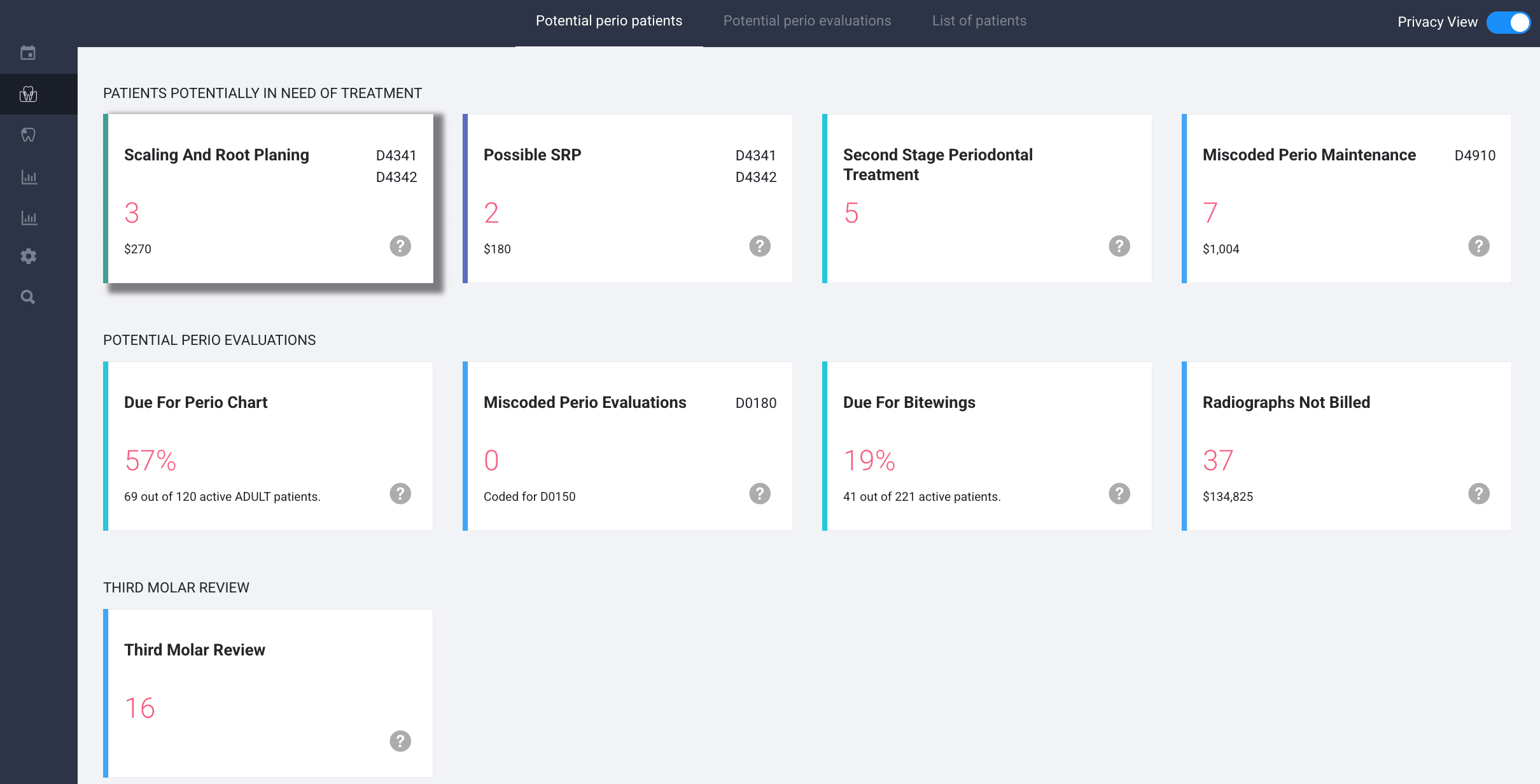This screenshot has height=784, width=1540.
Task: Open the settings gear icon
Action: click(28, 256)
